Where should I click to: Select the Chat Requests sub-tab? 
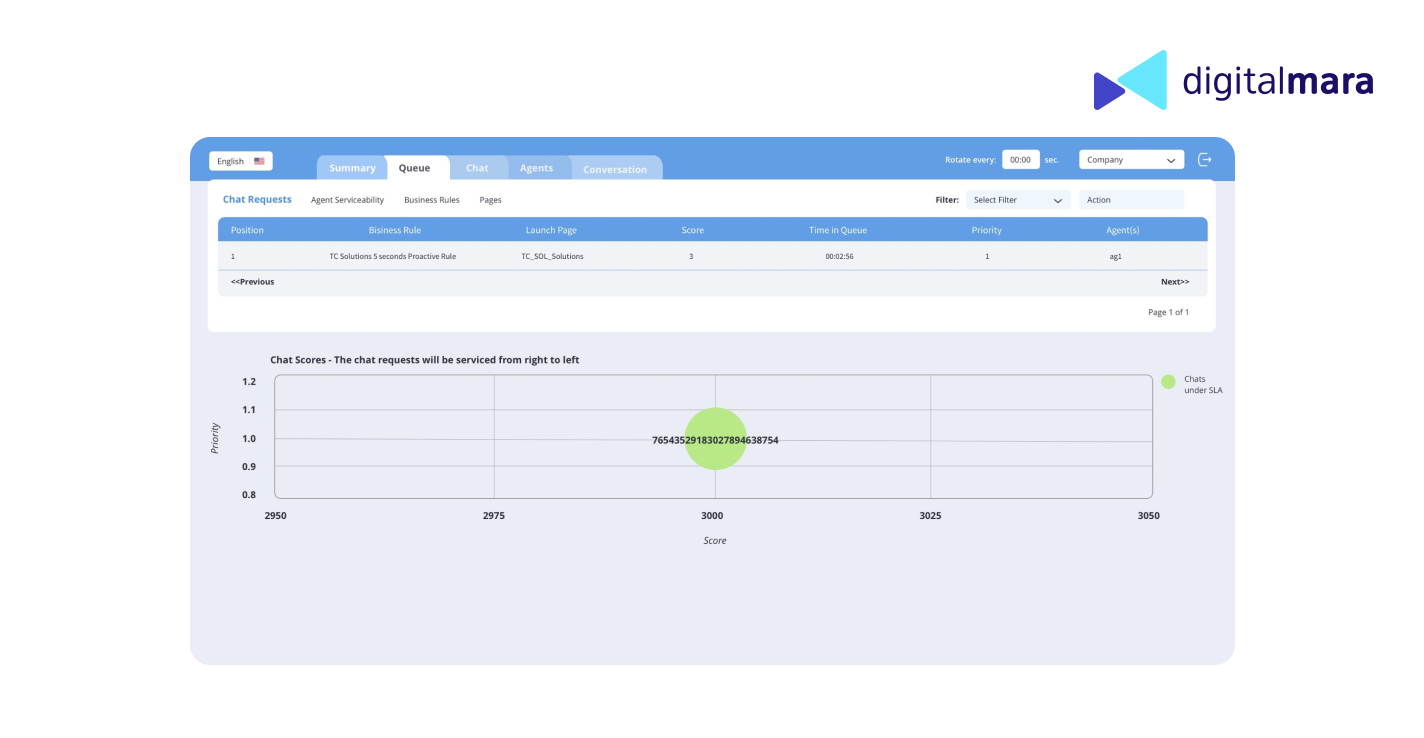257,200
